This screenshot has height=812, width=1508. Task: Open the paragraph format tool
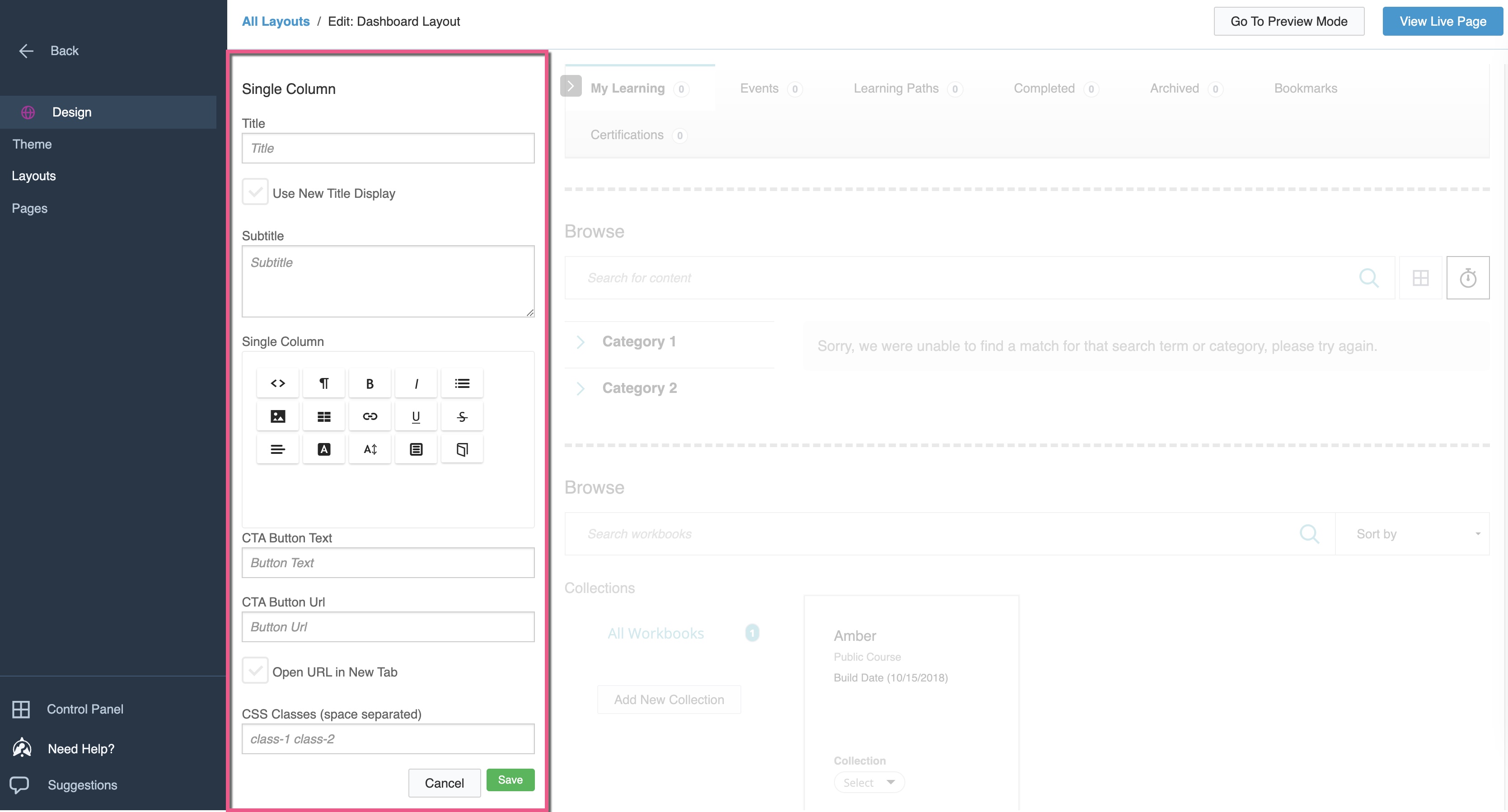tap(324, 383)
